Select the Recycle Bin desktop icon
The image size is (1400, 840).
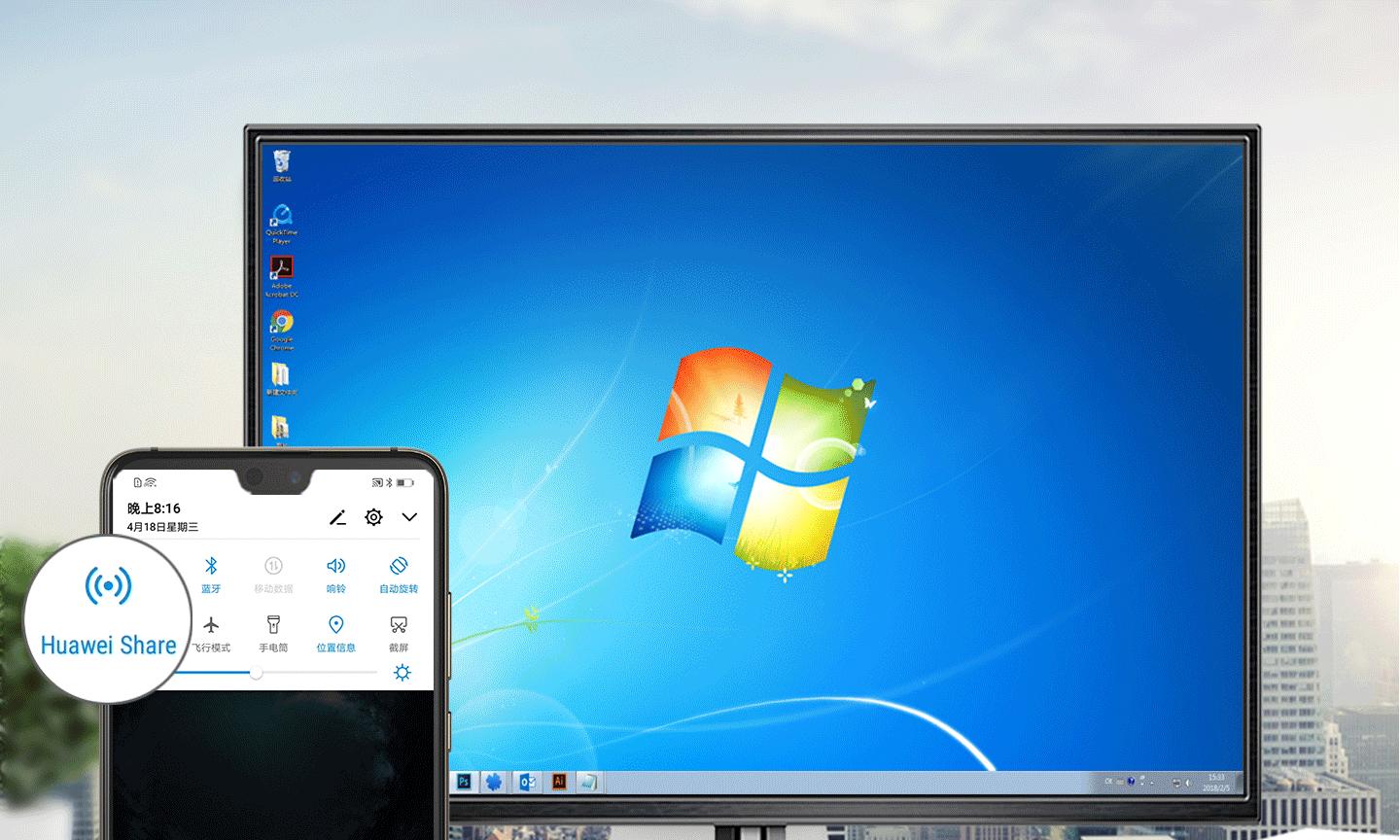pyautogui.click(x=282, y=165)
